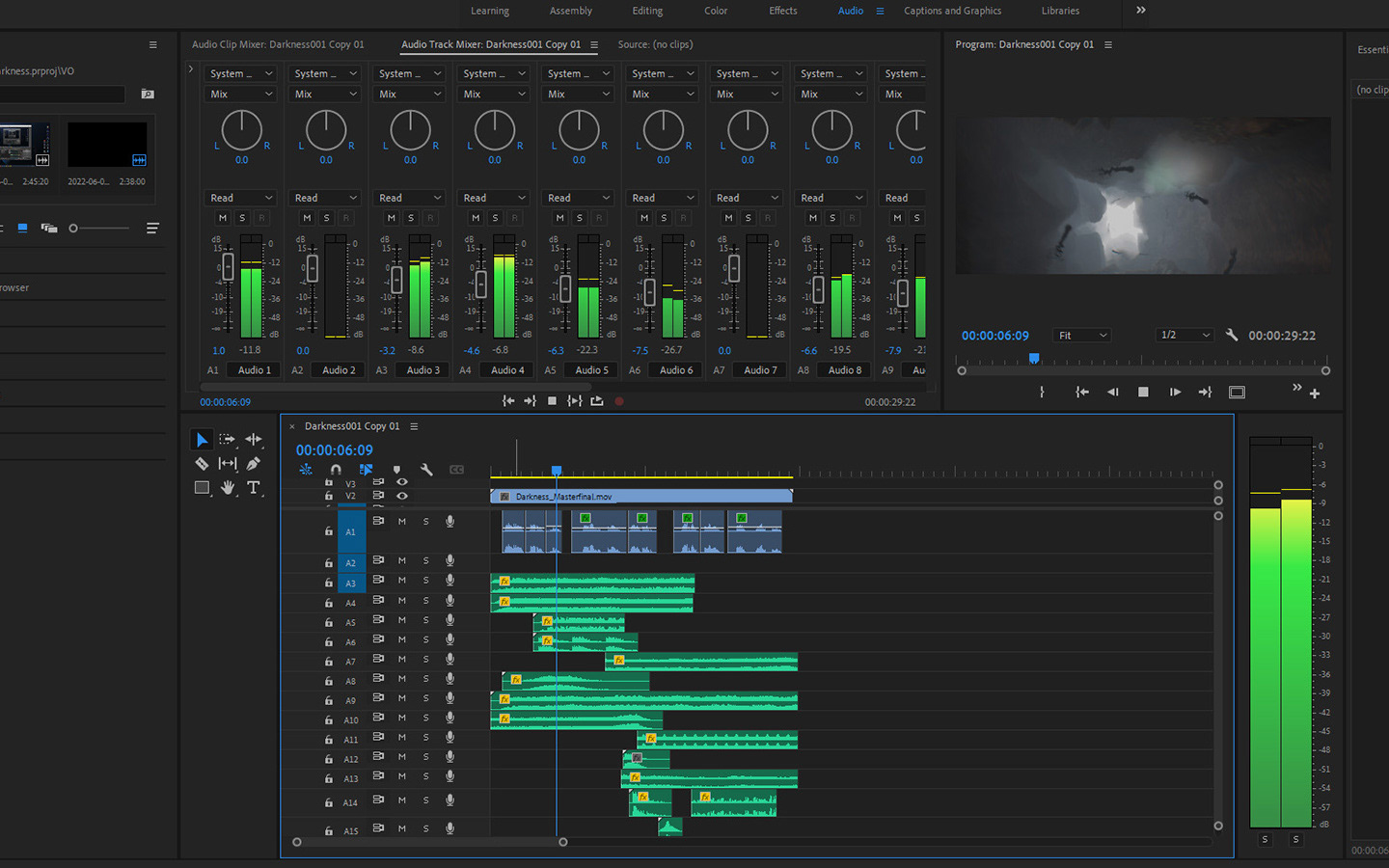
Task: Open Audio 5 Read automation dropdown
Action: point(579,198)
